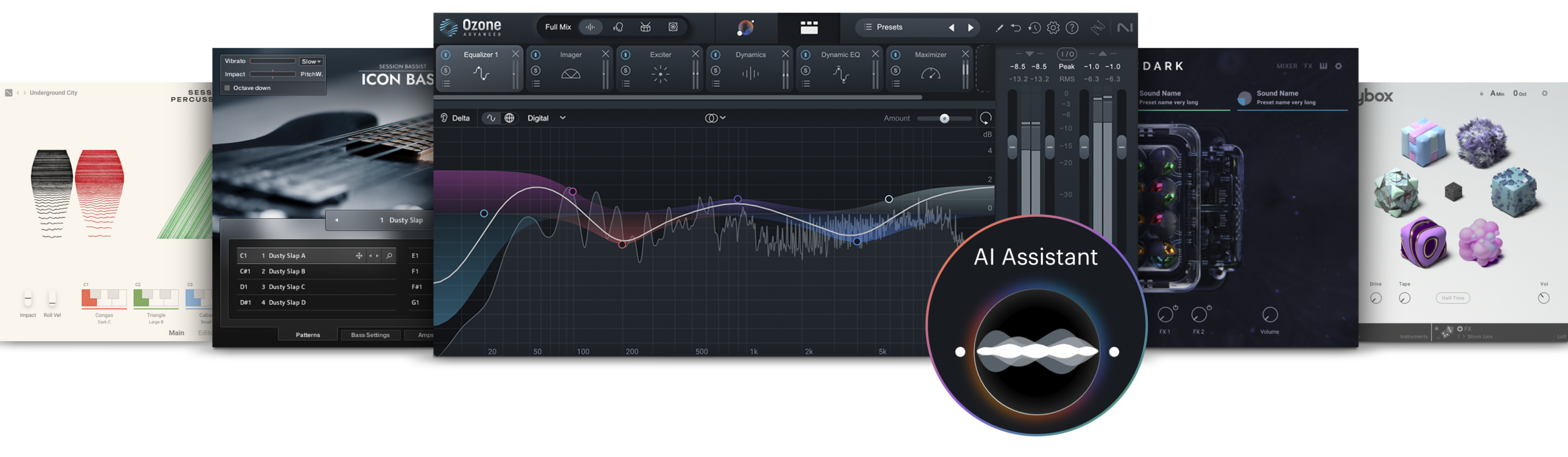Toggle Imager module power button
Viewport: 1568px width, 457px height.
pos(536,55)
